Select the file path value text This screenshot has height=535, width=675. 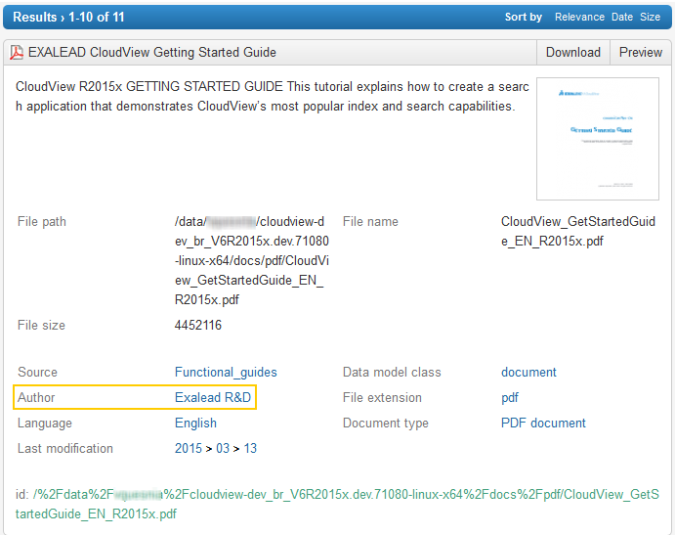252,260
